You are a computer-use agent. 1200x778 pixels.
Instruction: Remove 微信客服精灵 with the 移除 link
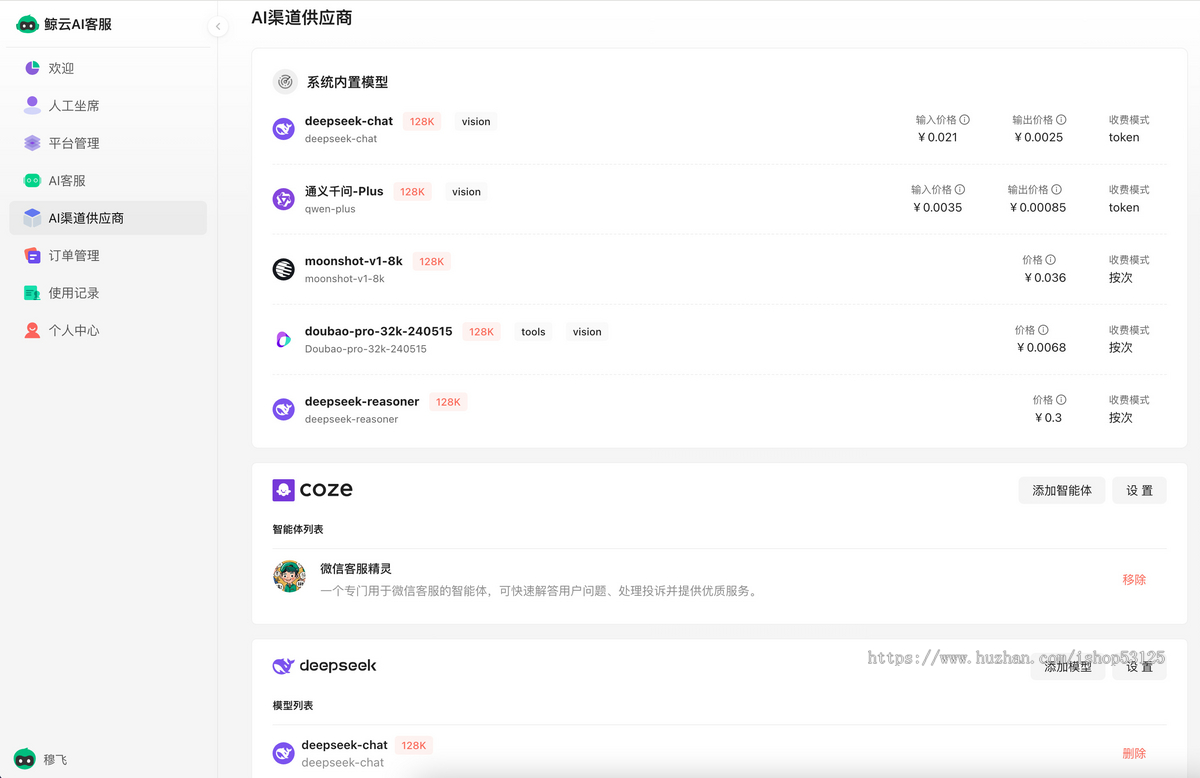(1134, 580)
